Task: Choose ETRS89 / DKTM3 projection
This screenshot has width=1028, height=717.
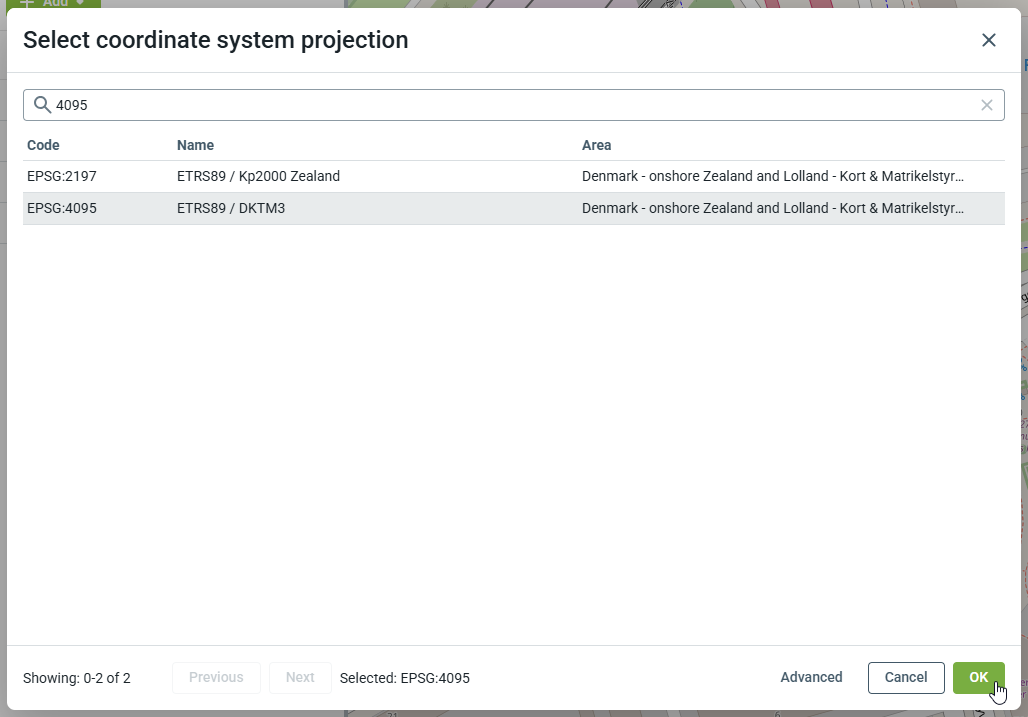Action: [231, 208]
